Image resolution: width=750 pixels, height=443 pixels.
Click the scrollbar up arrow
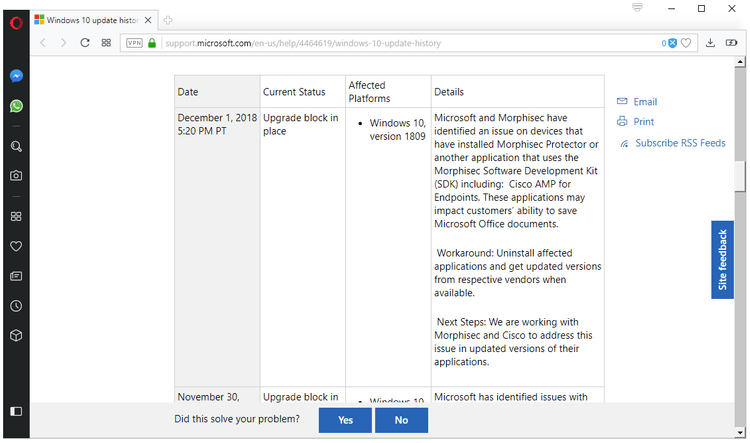pos(740,62)
